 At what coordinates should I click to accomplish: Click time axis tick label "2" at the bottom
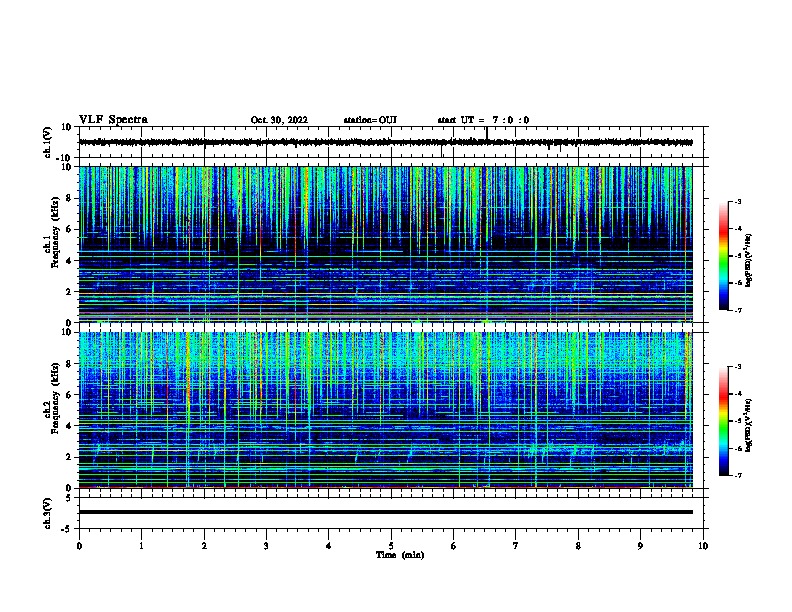coord(204,546)
